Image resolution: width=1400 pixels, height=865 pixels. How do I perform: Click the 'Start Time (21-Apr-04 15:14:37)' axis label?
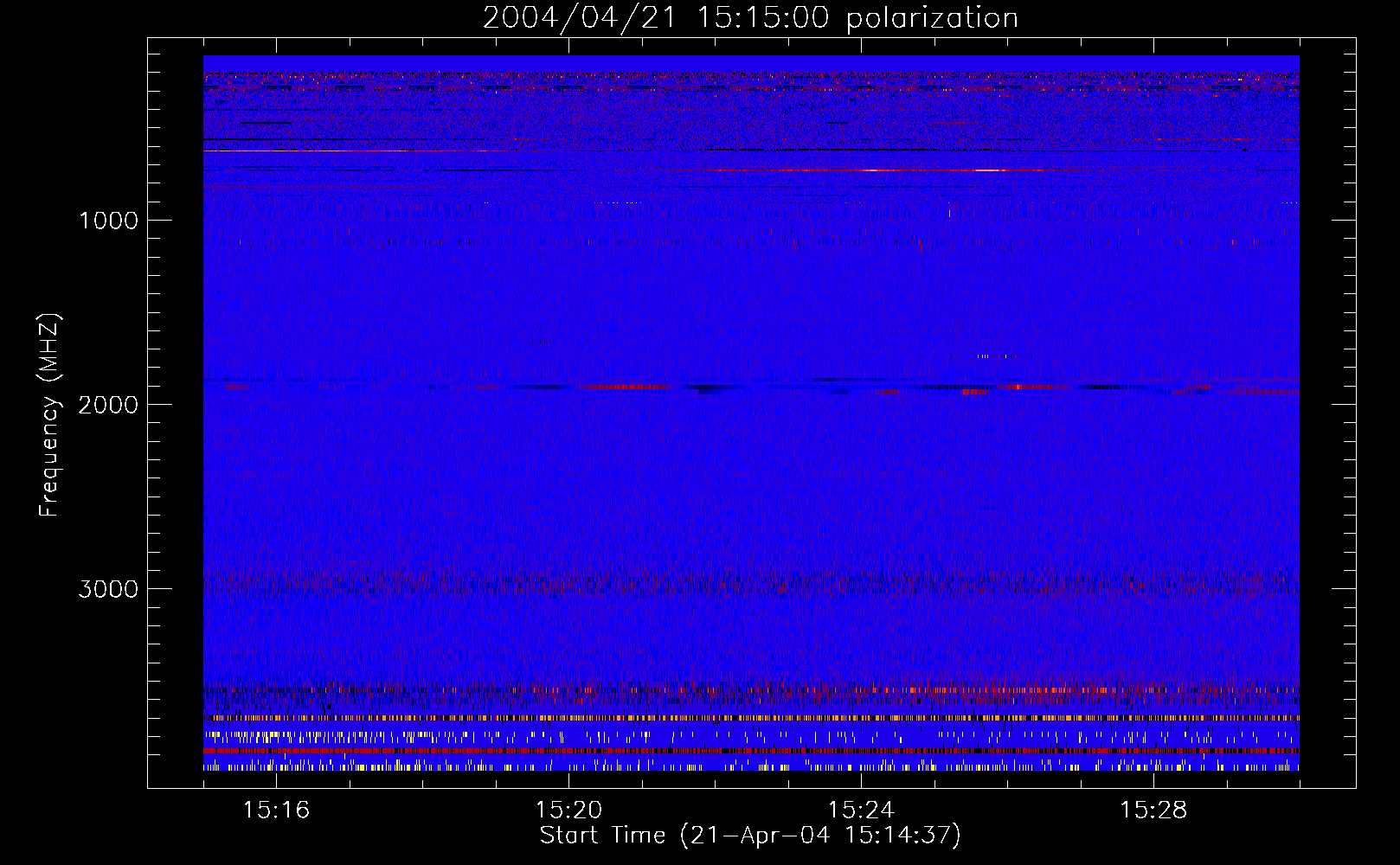click(x=750, y=836)
